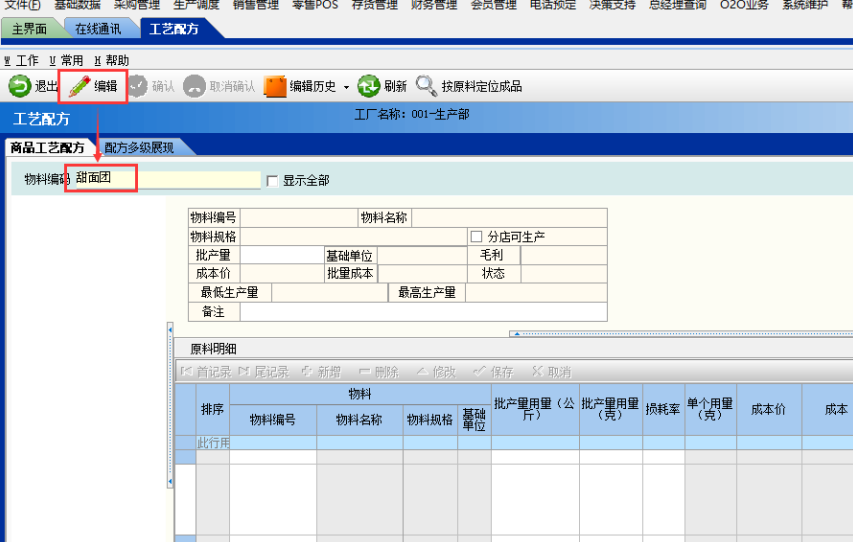The image size is (853, 542).
Task: Open the 决策支持 menu
Action: pos(613,5)
